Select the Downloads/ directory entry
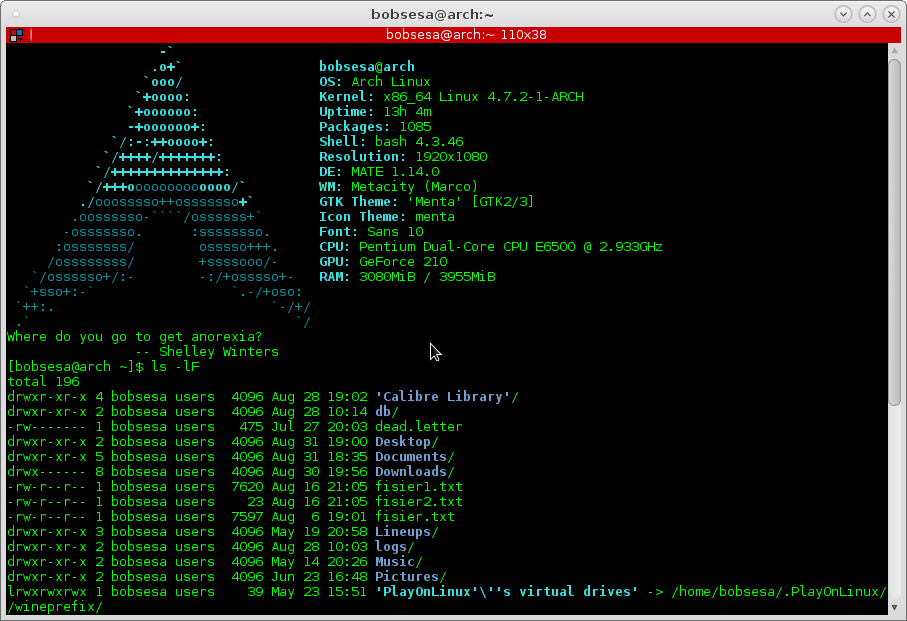Image resolution: width=907 pixels, height=621 pixels. (x=414, y=472)
